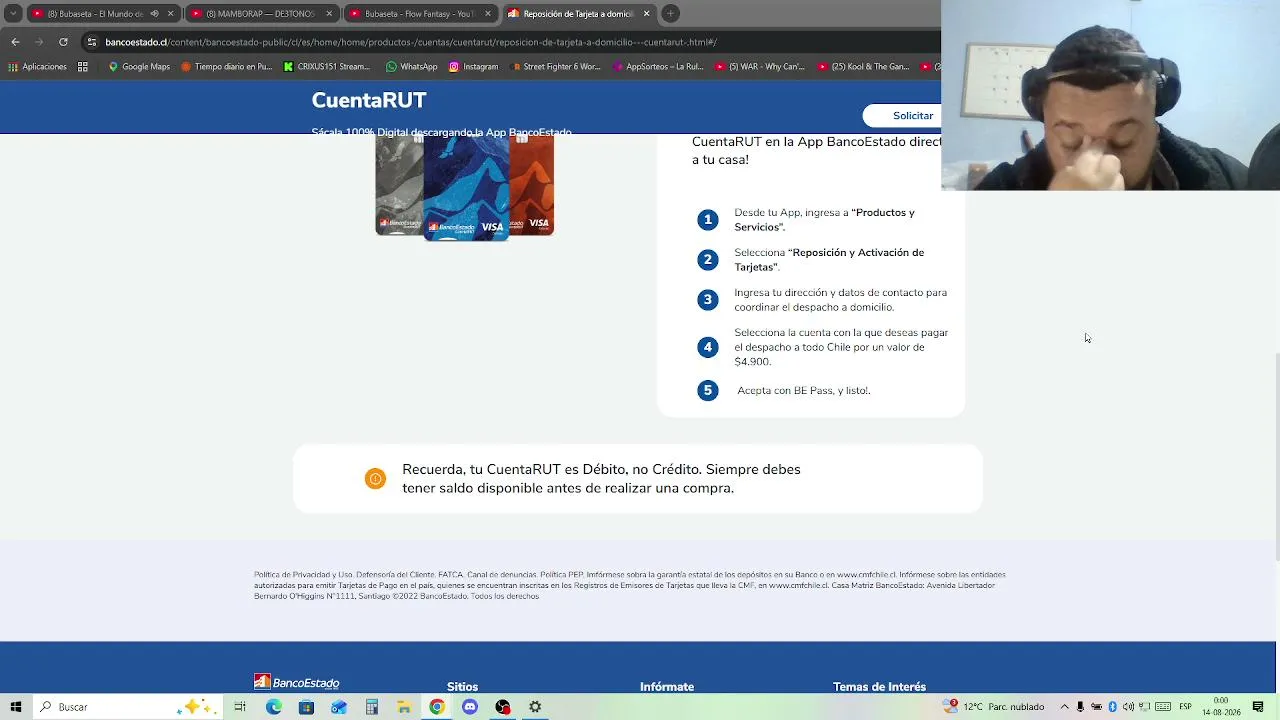Open the Tiempo diario bookmark
This screenshot has height=720, width=1280.
226,67
